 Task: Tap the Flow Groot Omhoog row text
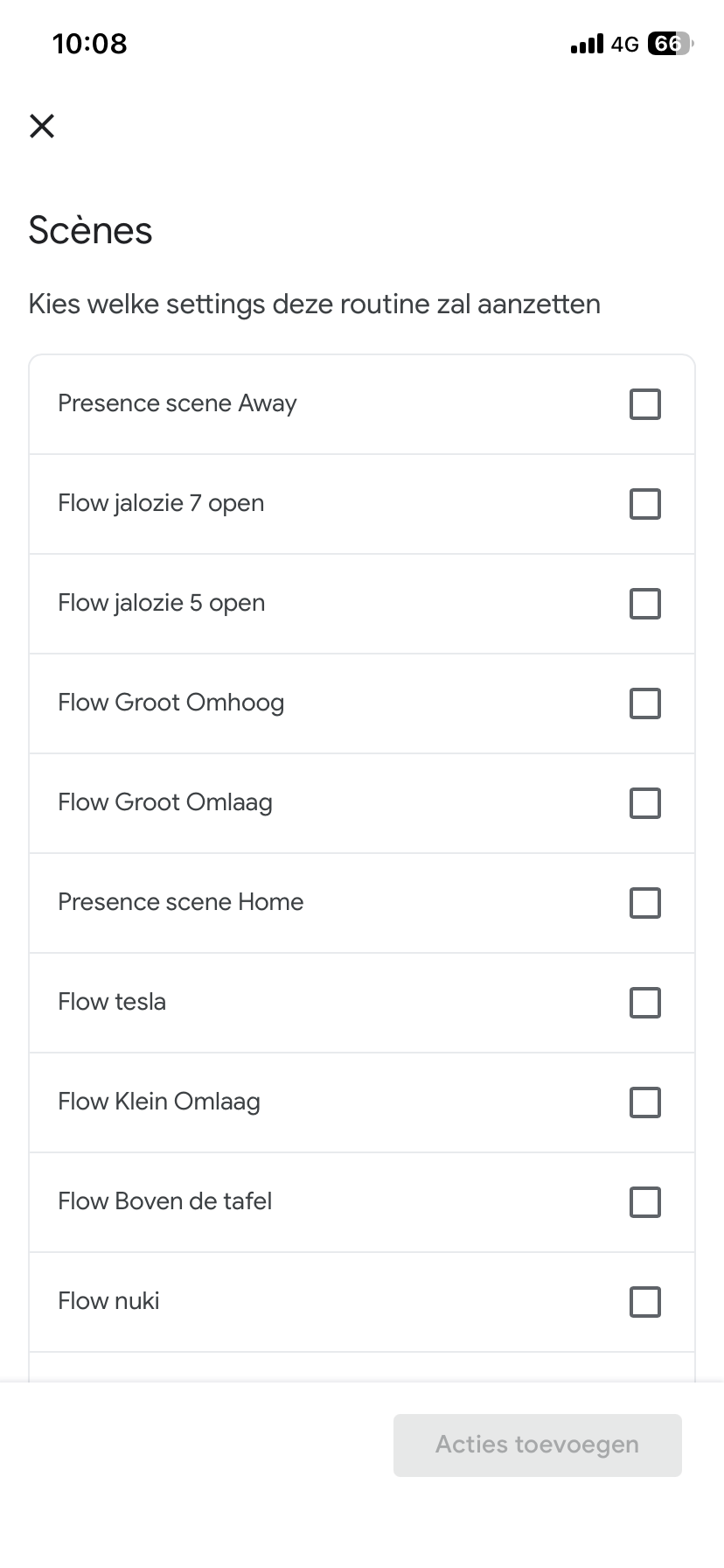(171, 703)
